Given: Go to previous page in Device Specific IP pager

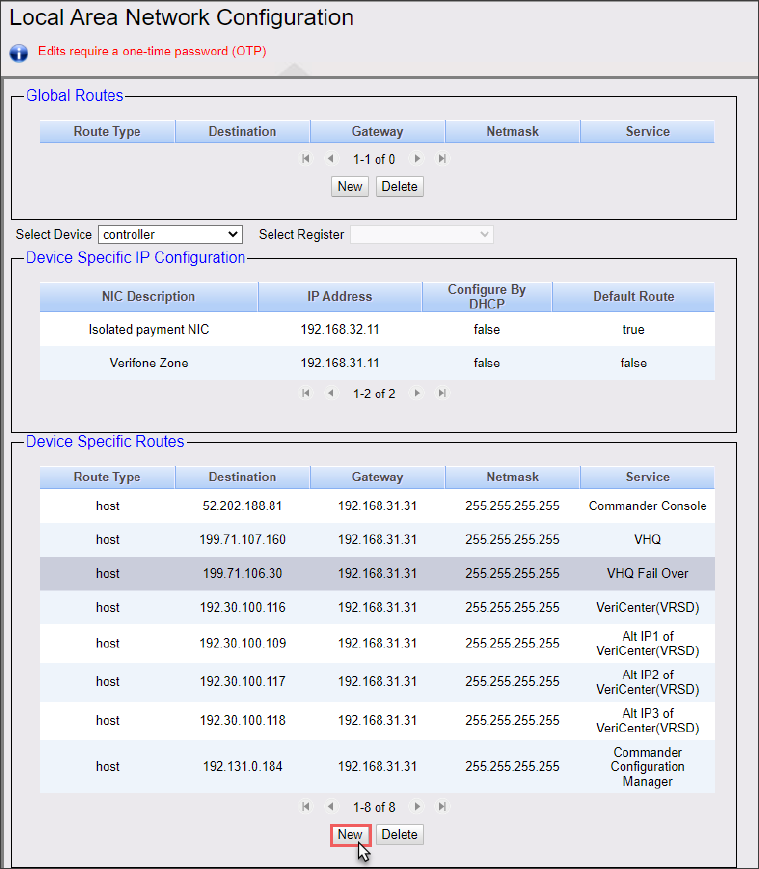Looking at the screenshot, I should (330, 394).
